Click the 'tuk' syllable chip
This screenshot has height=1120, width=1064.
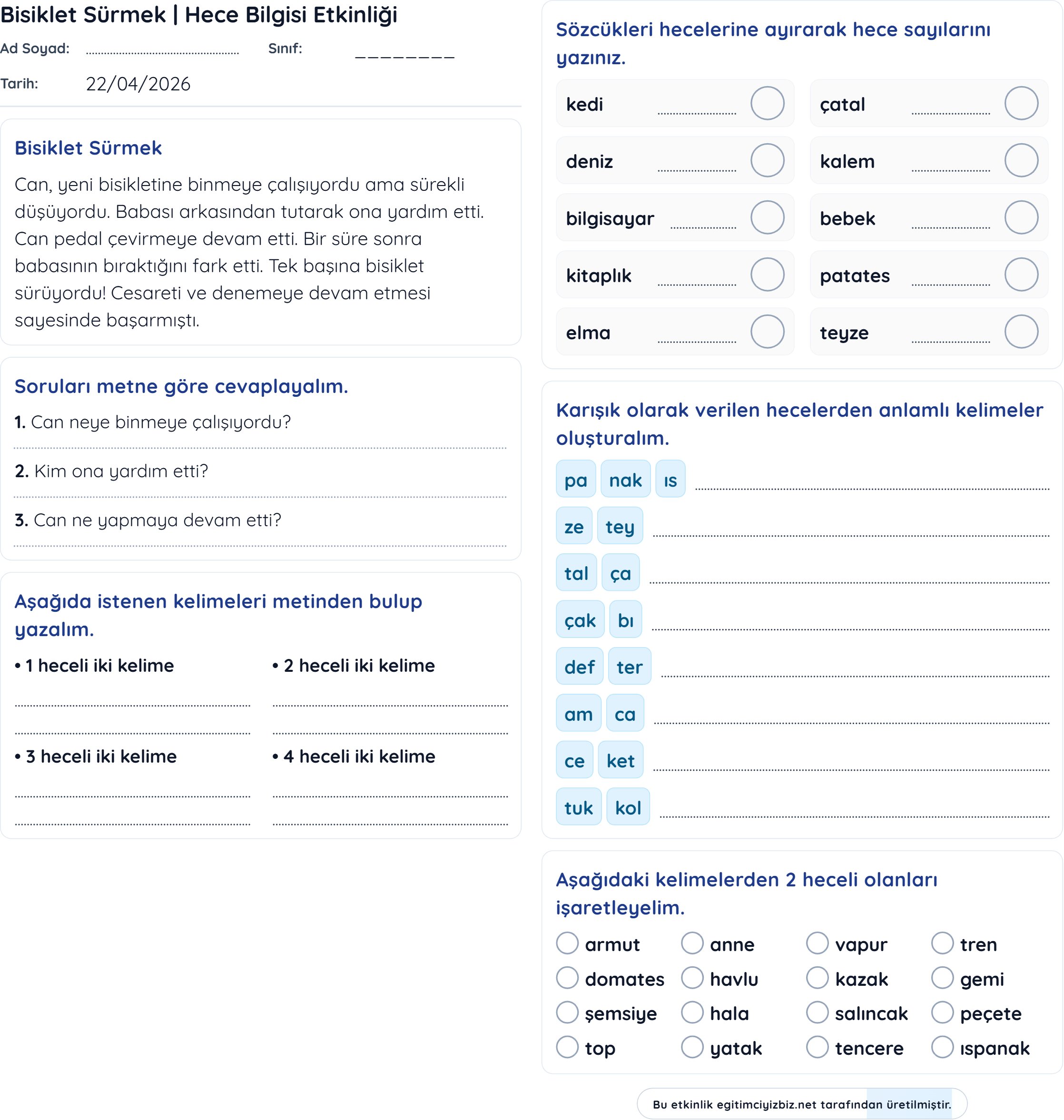578,807
